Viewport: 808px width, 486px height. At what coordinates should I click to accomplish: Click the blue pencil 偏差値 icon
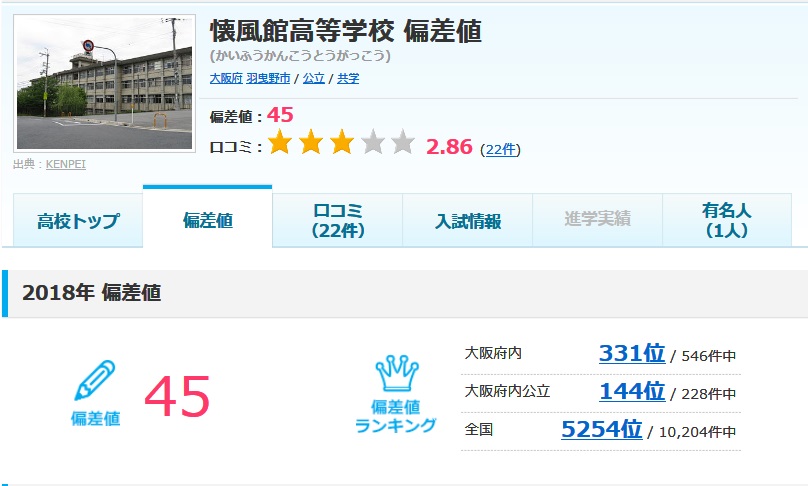[x=95, y=380]
